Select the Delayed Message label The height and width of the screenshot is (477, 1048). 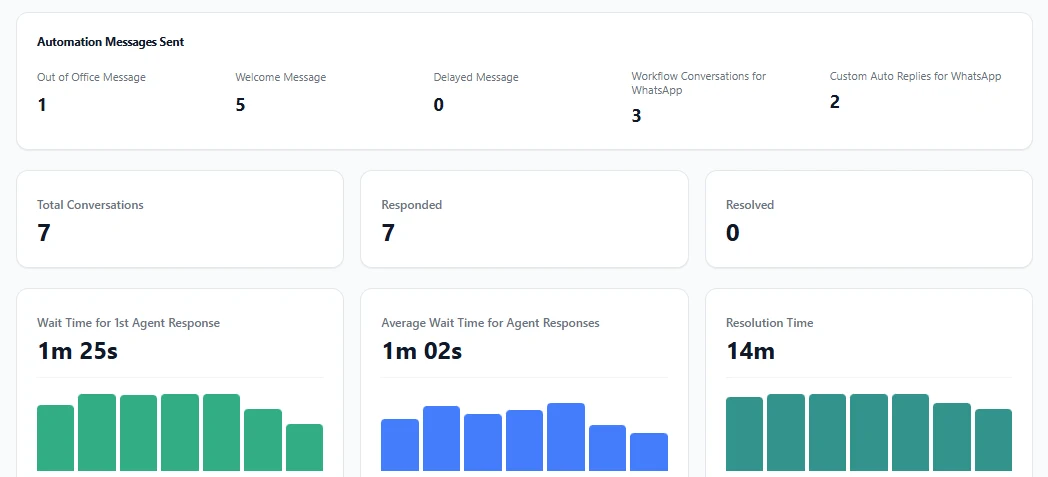tap(476, 77)
